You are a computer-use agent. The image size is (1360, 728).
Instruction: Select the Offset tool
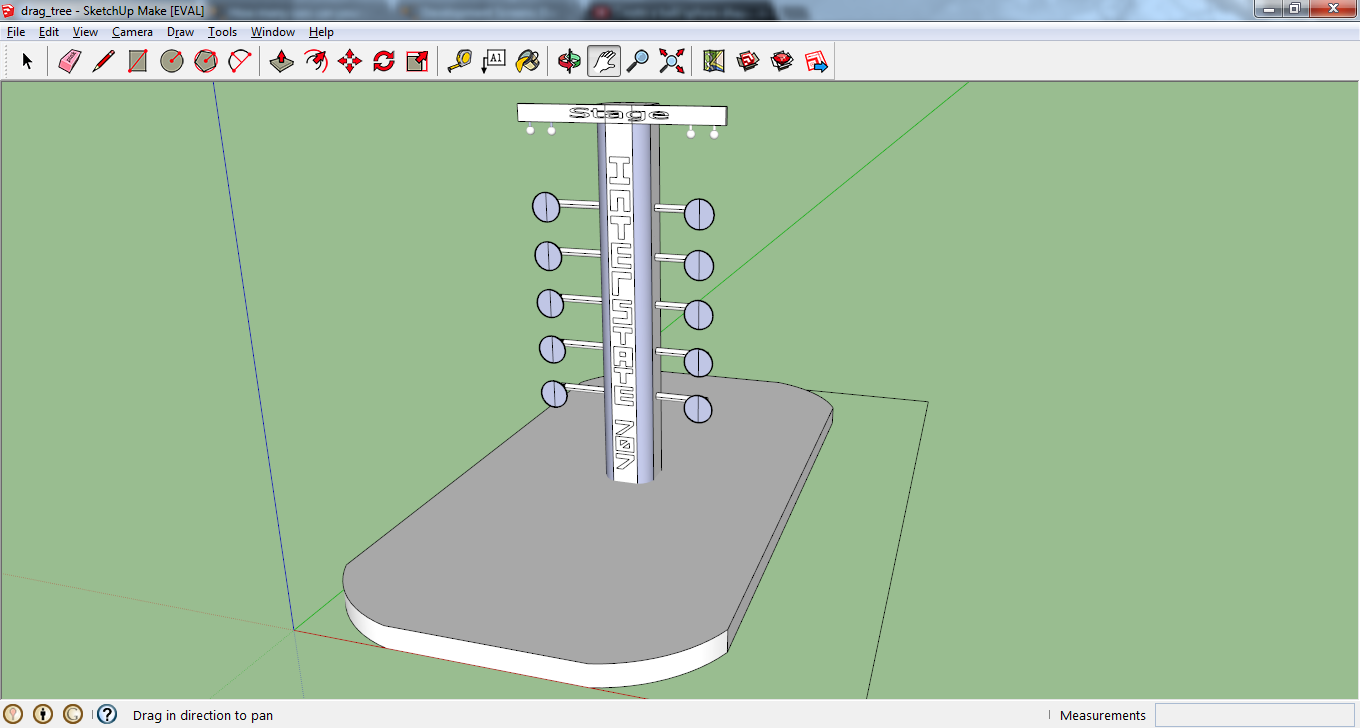pyautogui.click(x=316, y=61)
